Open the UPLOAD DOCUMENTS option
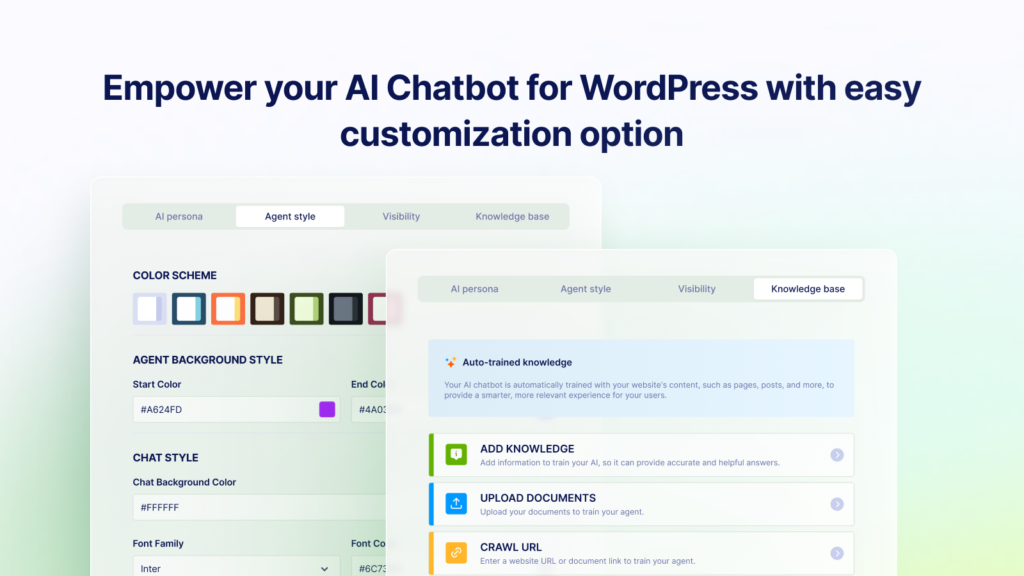Screen dimensions: 1024x576 [x=641, y=504]
